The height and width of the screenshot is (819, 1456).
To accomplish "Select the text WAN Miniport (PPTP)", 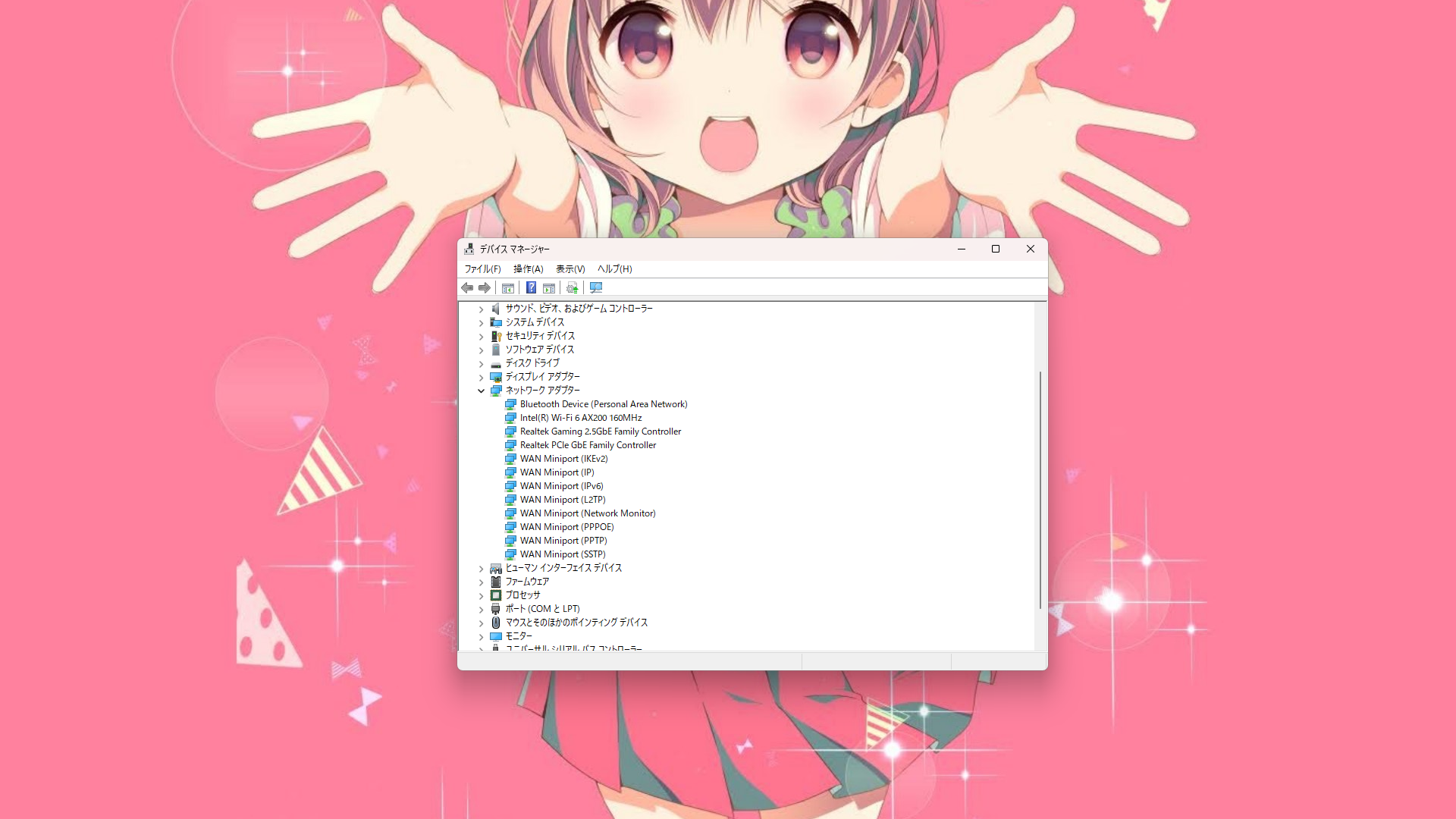I will (x=563, y=541).
